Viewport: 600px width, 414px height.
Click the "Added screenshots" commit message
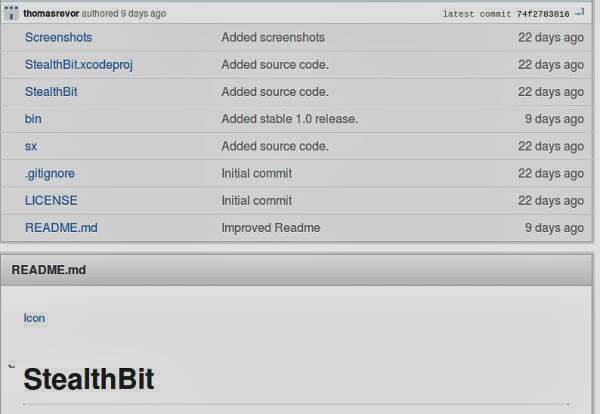tap(273, 37)
